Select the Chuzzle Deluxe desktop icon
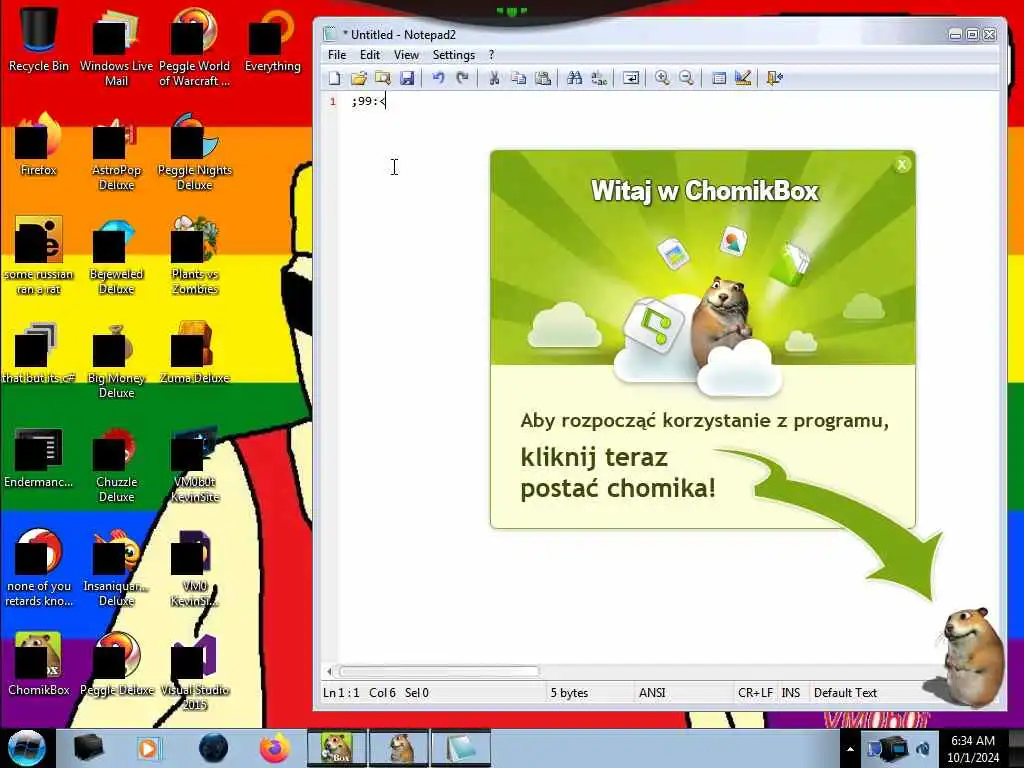 point(116,464)
